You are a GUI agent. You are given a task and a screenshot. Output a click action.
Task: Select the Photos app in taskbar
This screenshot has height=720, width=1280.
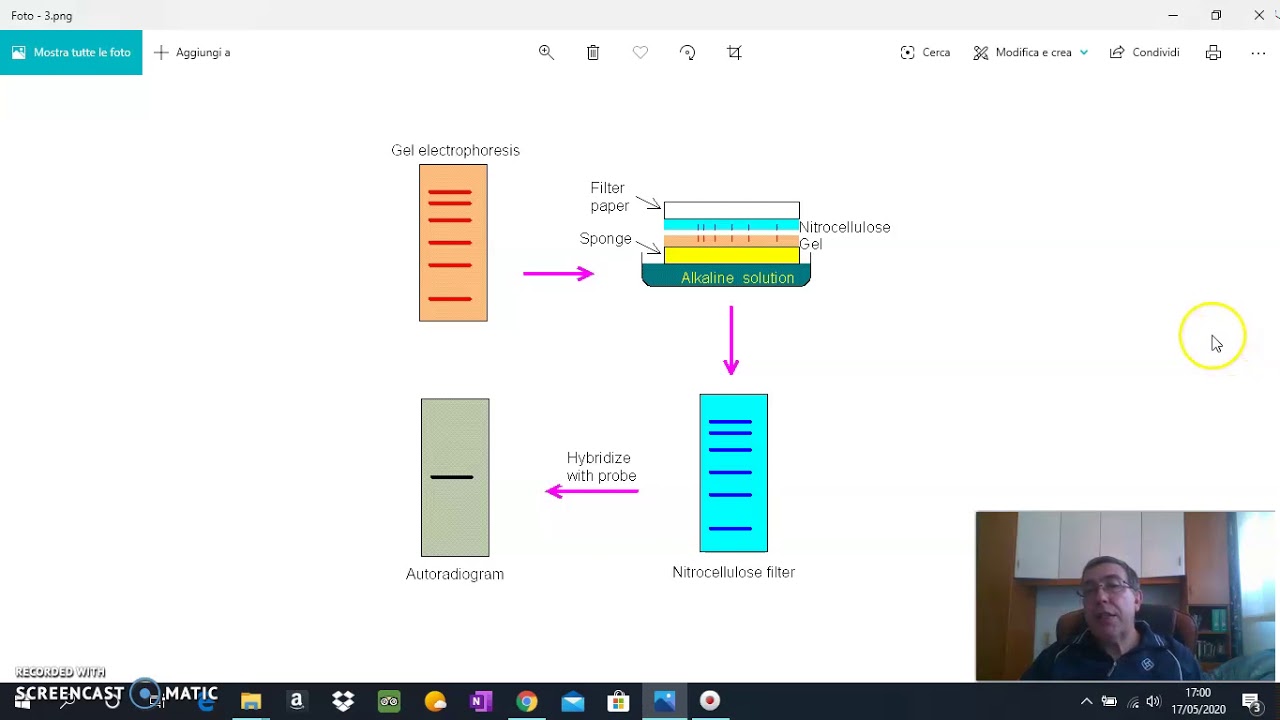tap(665, 701)
